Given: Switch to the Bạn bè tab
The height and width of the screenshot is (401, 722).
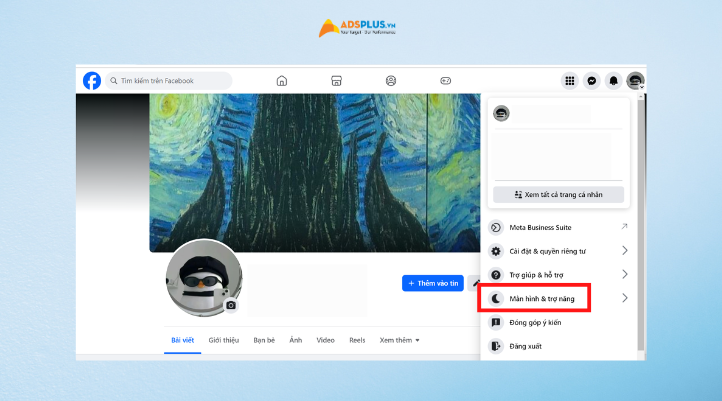Looking at the screenshot, I should [264, 340].
